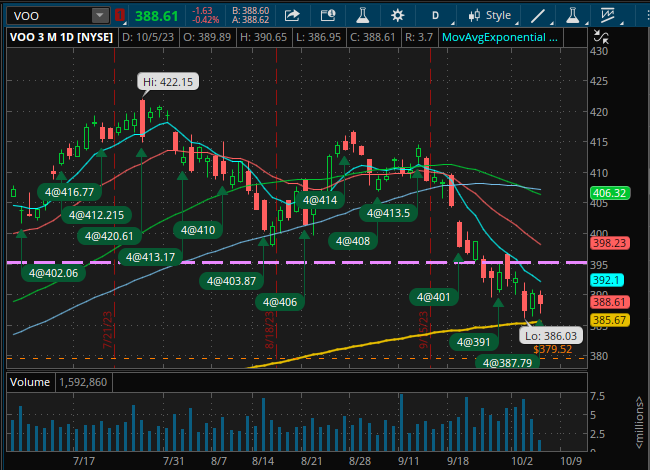The height and width of the screenshot is (470, 650).
Task: Select the 4@391 trade bubble
Action: 473,342
